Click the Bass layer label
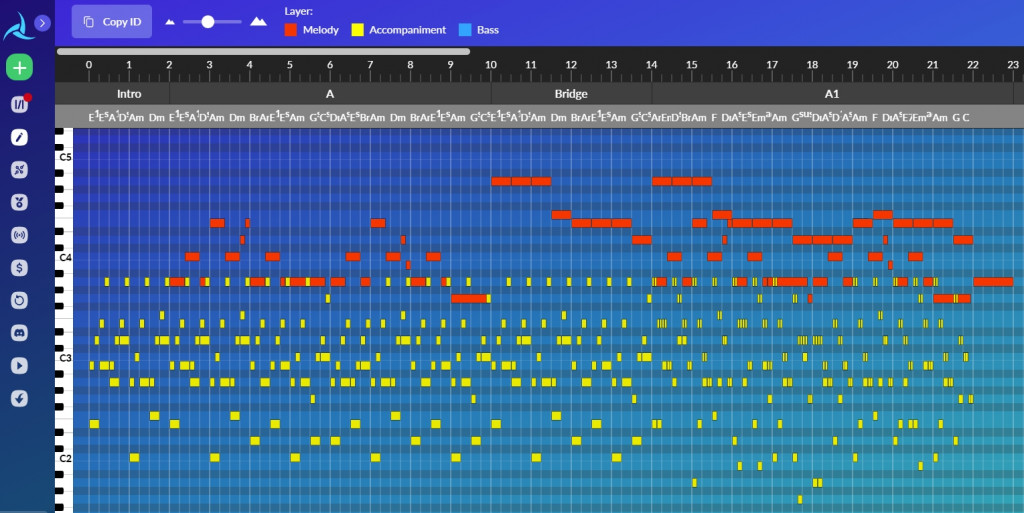The image size is (1024, 513). point(488,30)
